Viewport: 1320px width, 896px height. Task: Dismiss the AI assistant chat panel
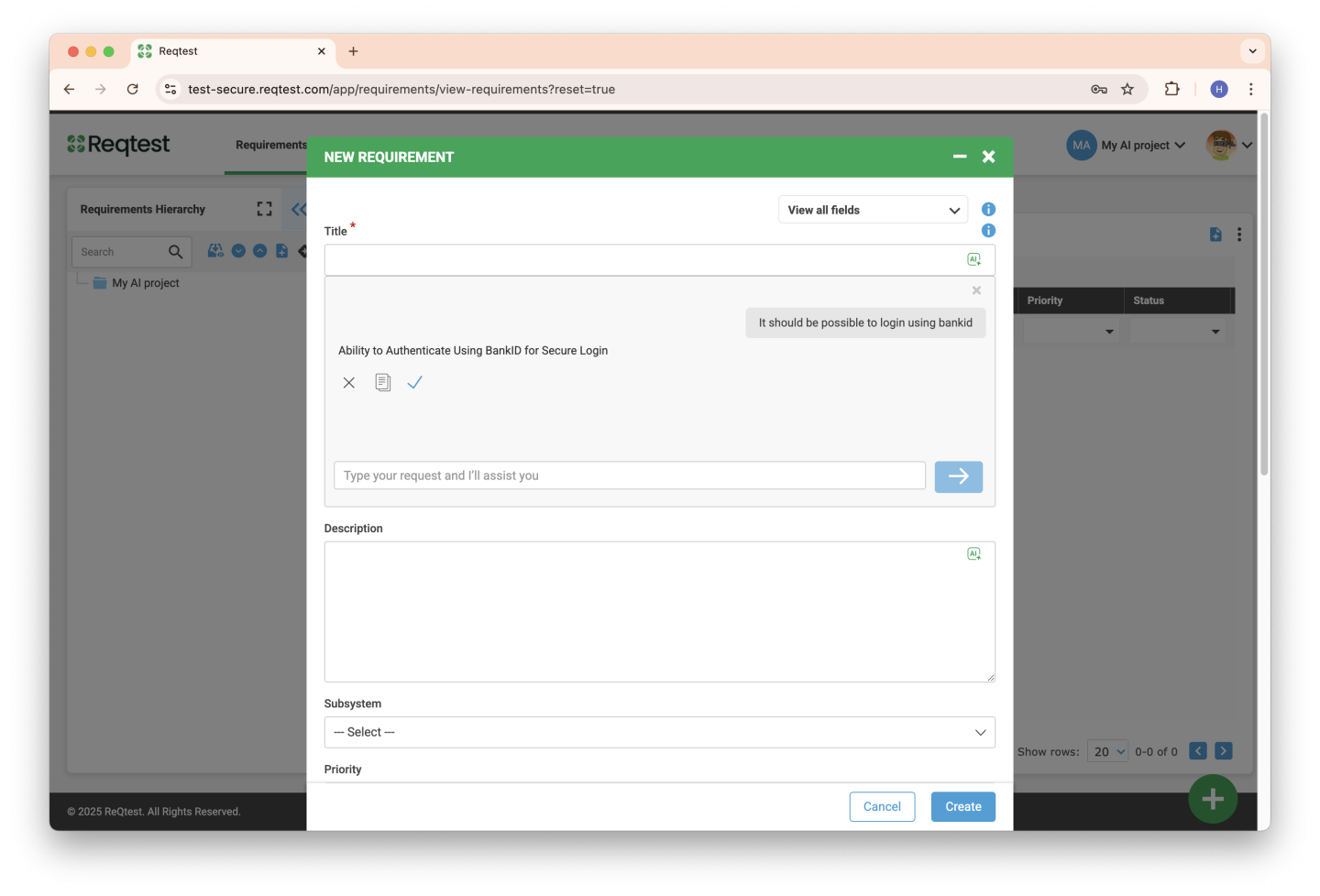click(x=976, y=290)
